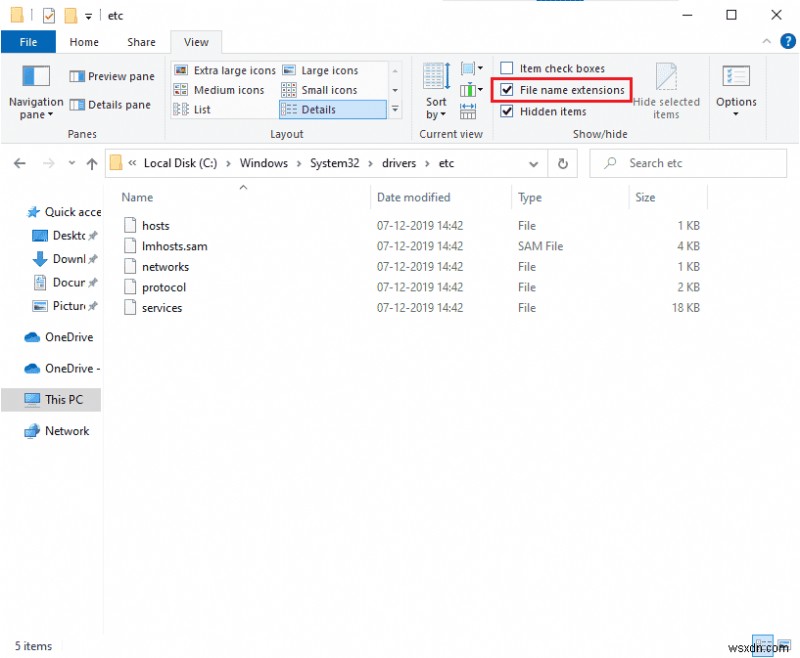Uncheck the Hidden items option
The image size is (800, 658).
click(507, 111)
